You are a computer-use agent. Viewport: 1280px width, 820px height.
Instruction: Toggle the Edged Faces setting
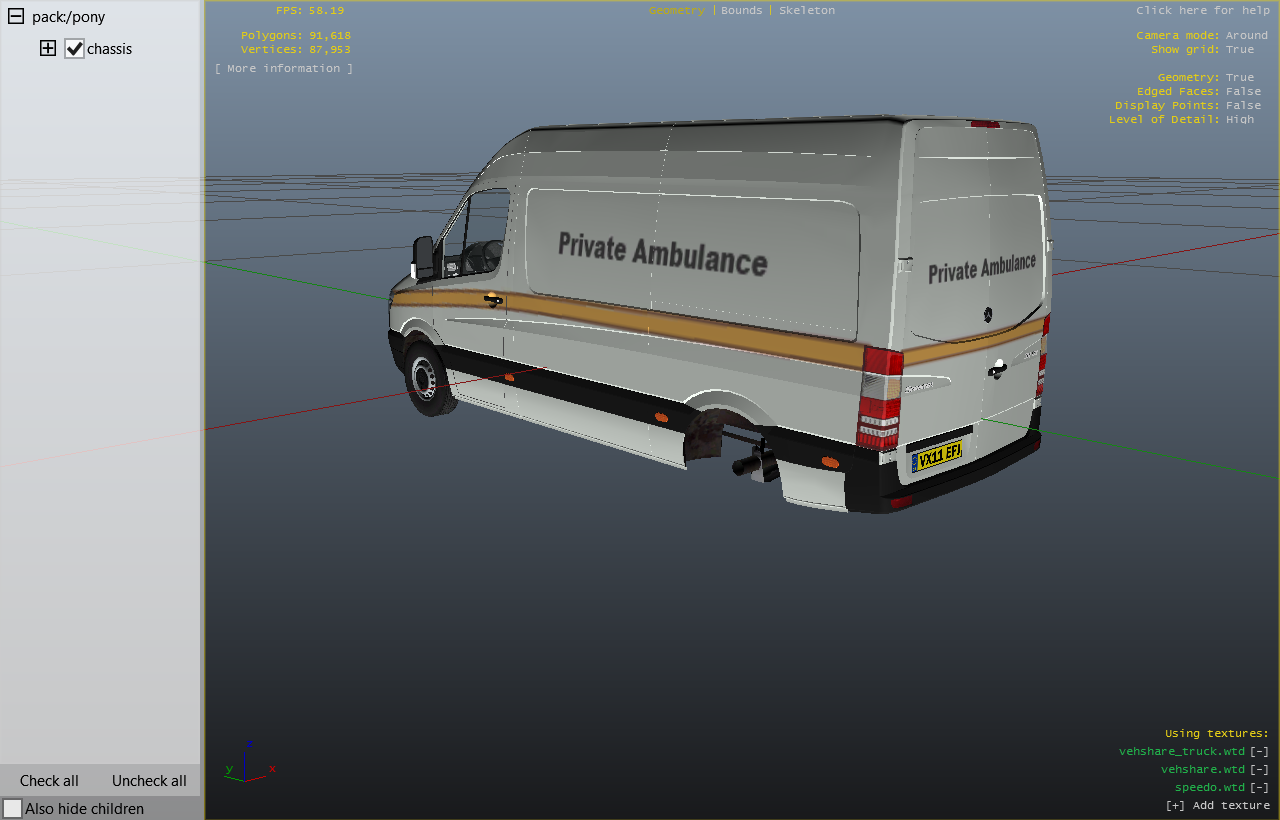[1243, 91]
